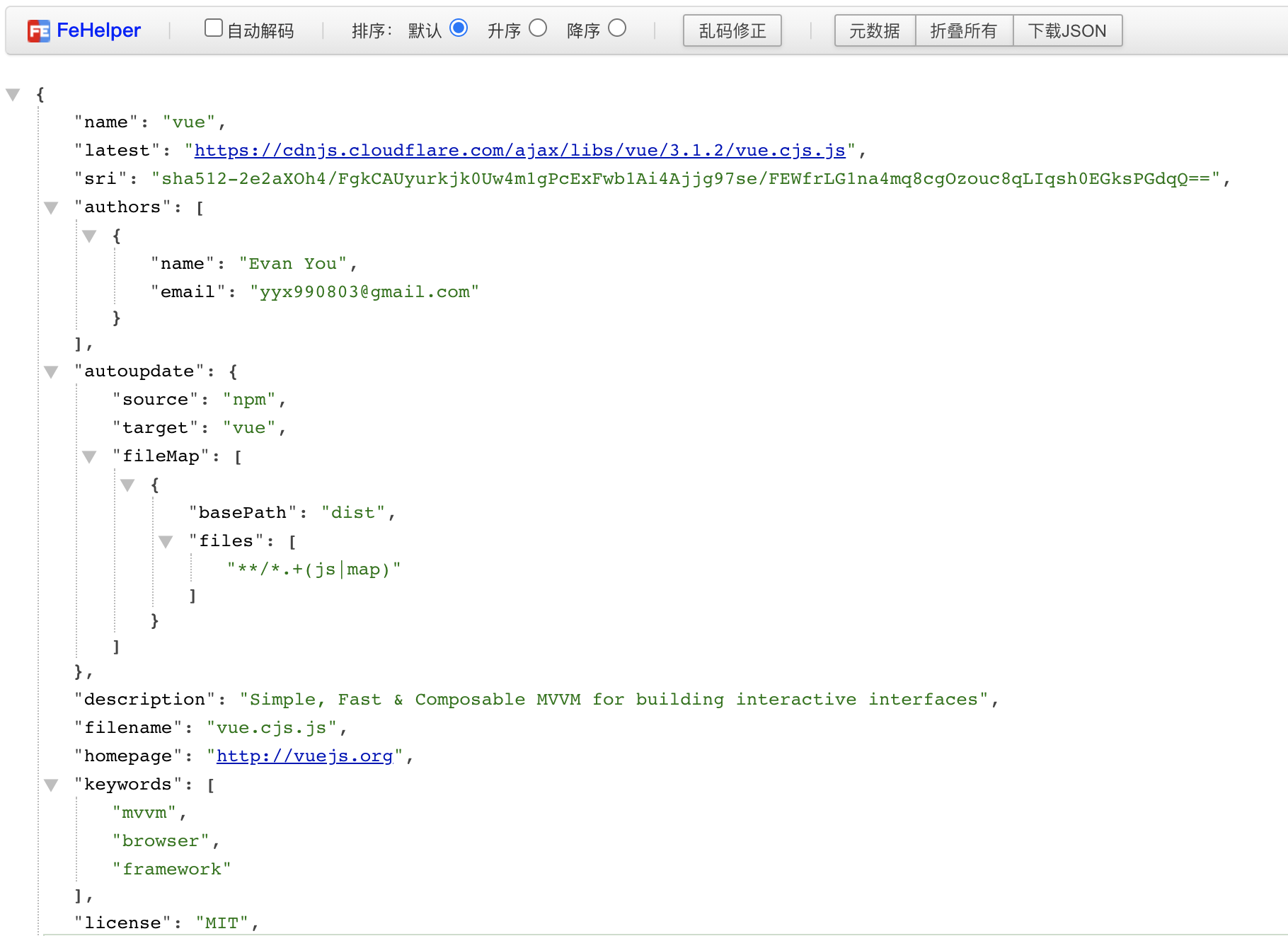Click the "MIT" license value

222,923
